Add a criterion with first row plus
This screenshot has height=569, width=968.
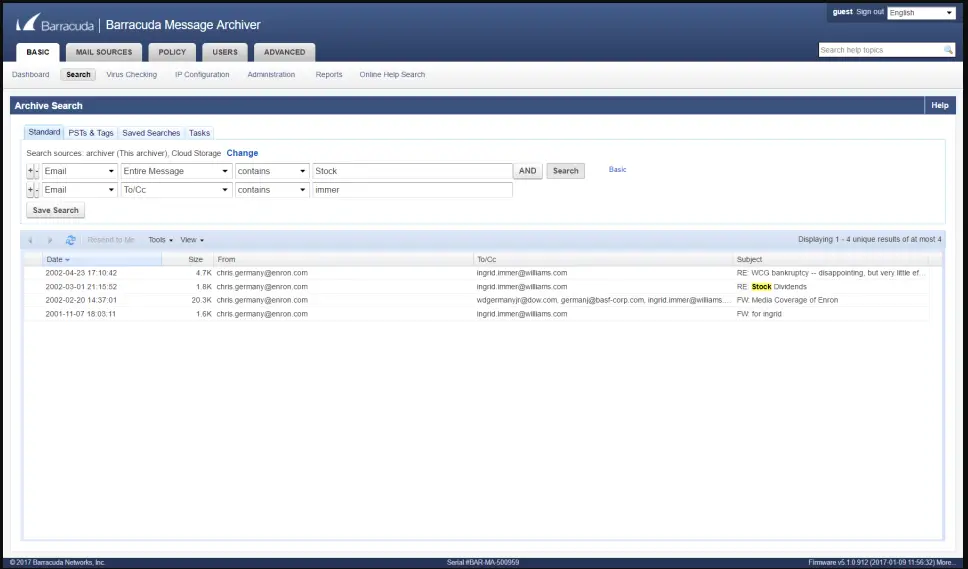click(29, 171)
